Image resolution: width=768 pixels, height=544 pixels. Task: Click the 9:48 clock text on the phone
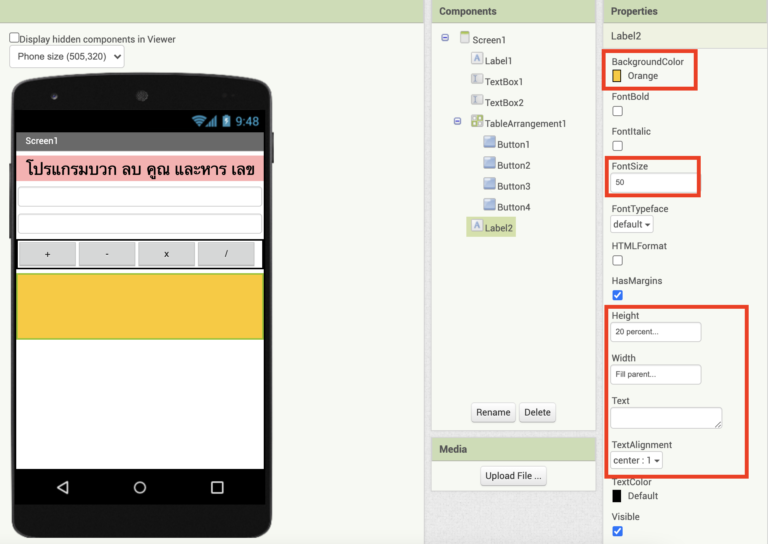click(x=247, y=121)
